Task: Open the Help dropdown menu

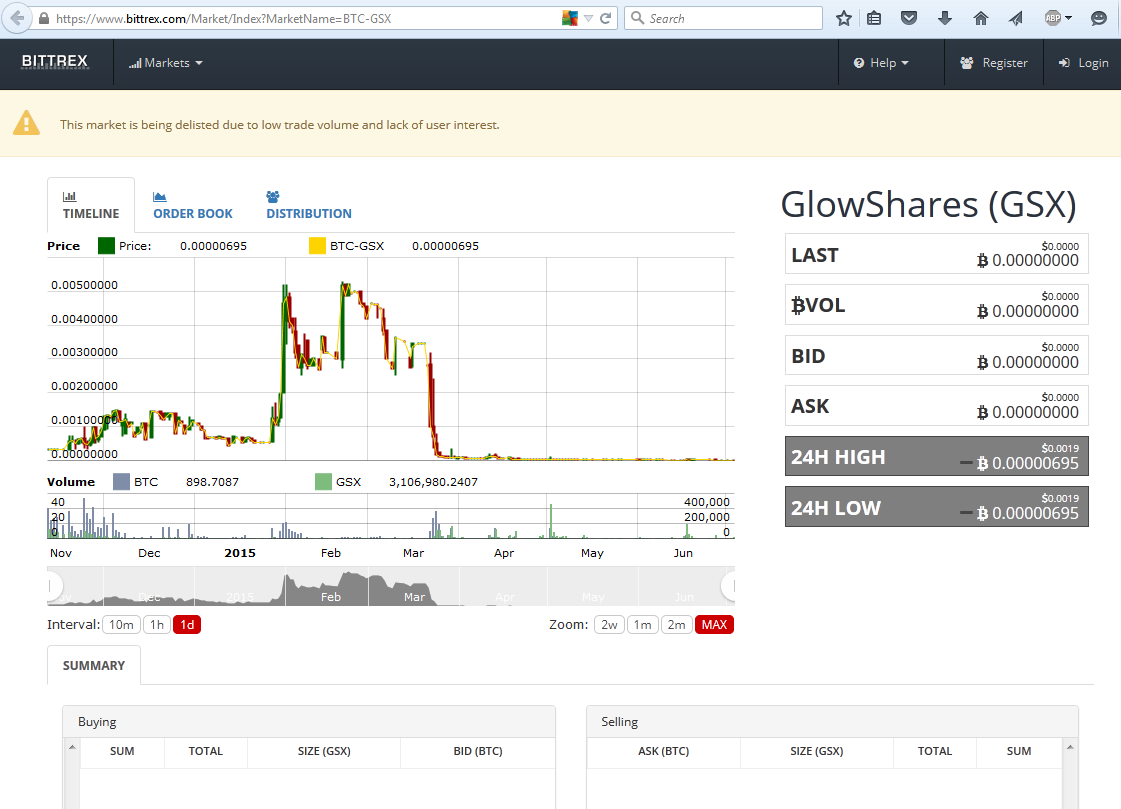Action: [x=881, y=63]
